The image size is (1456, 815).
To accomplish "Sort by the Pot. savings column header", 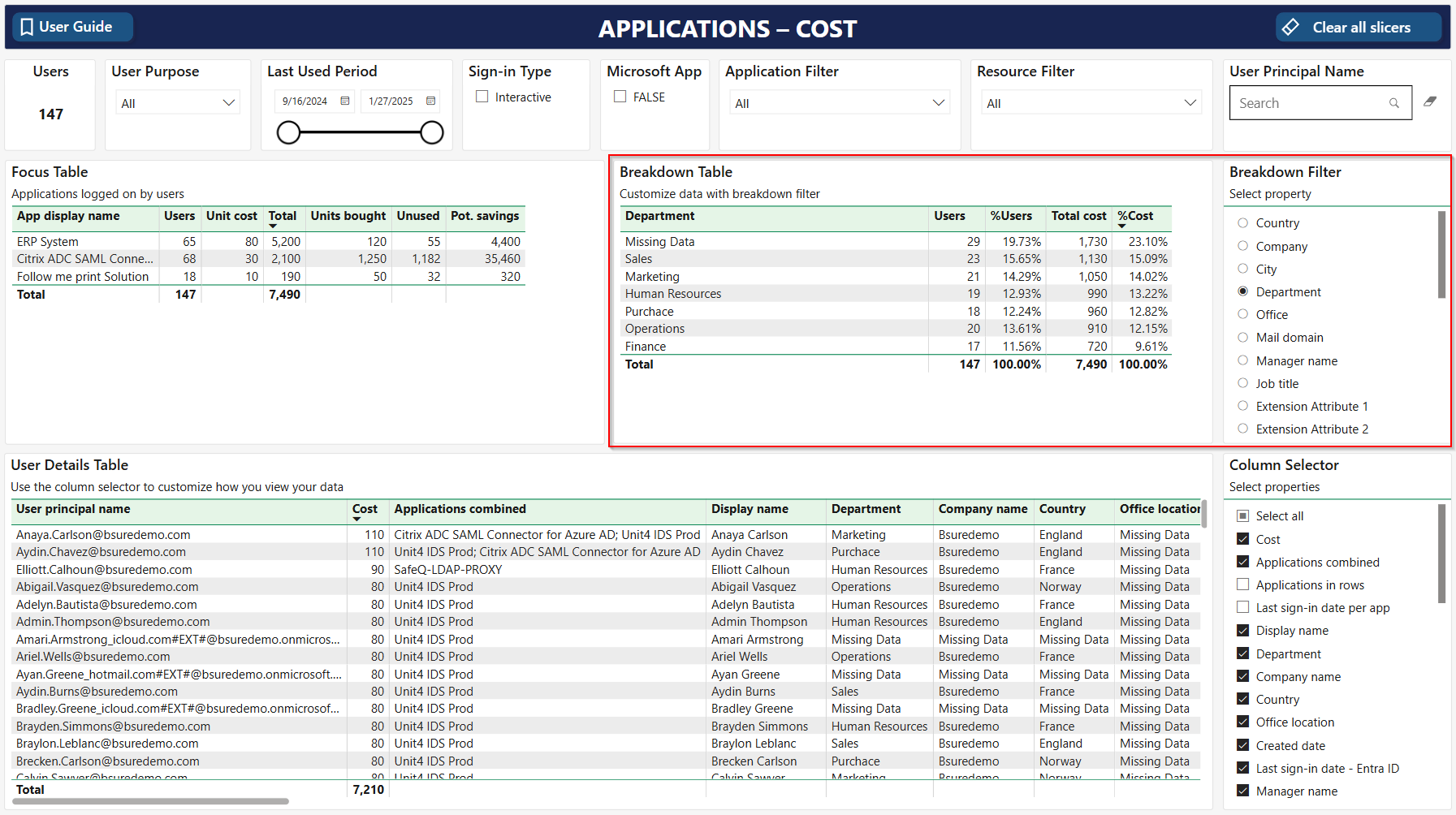I will pyautogui.click(x=485, y=216).
